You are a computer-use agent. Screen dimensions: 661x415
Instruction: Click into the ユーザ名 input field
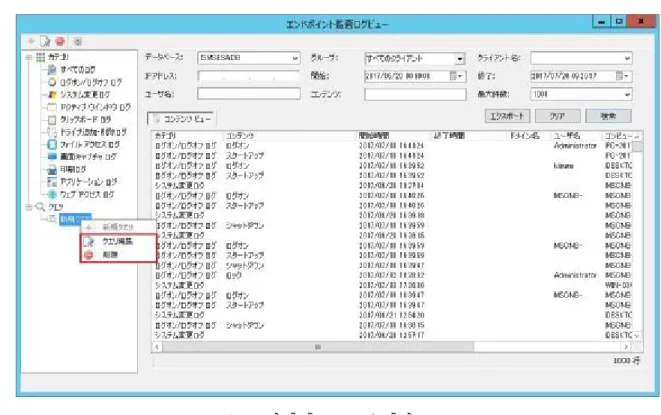tap(249, 94)
